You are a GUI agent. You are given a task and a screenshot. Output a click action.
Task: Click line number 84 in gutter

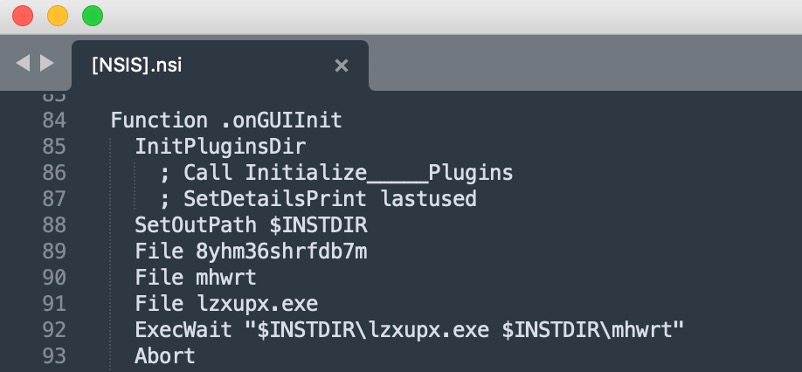click(x=54, y=121)
